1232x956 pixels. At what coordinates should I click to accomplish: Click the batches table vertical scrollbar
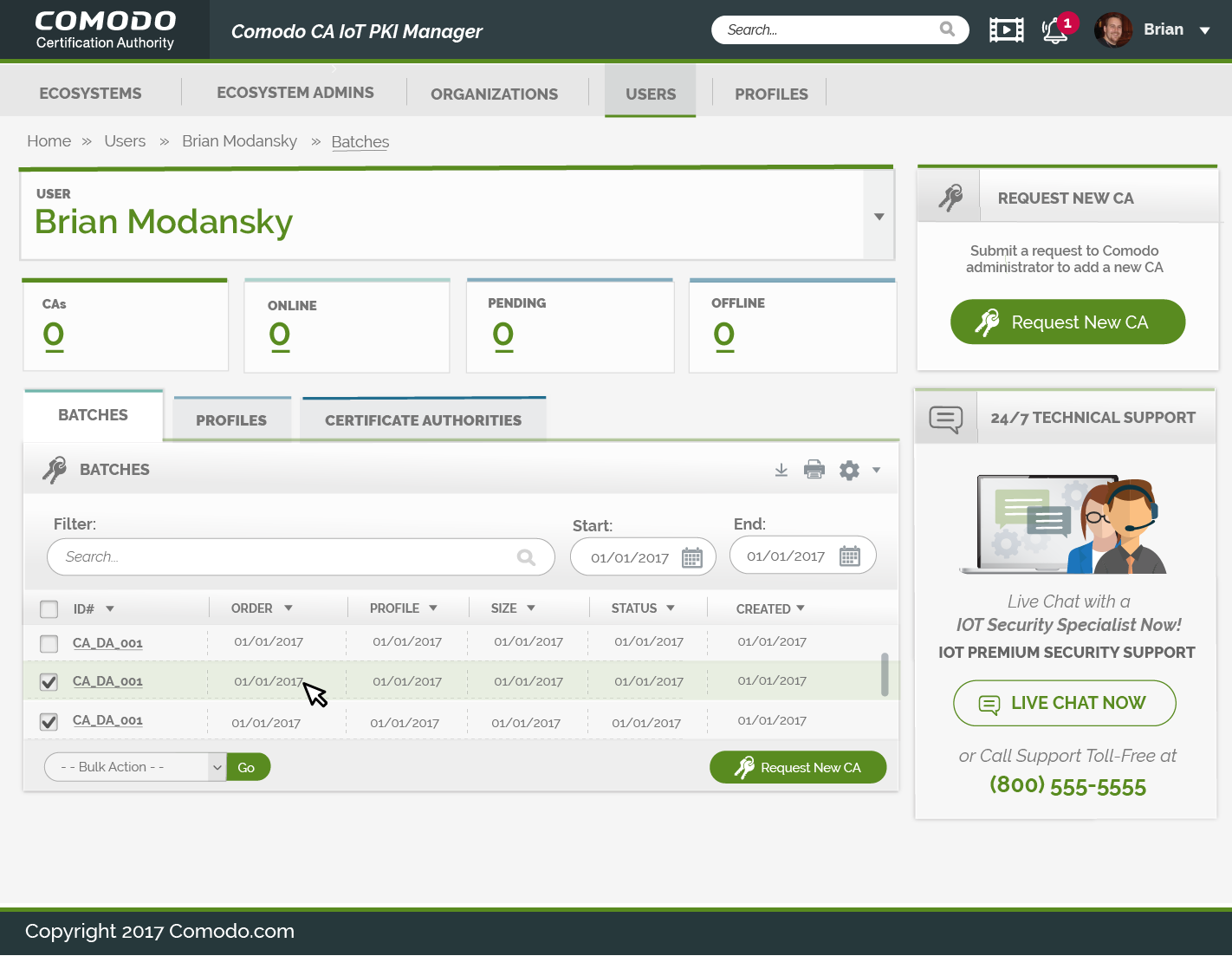coord(885,674)
